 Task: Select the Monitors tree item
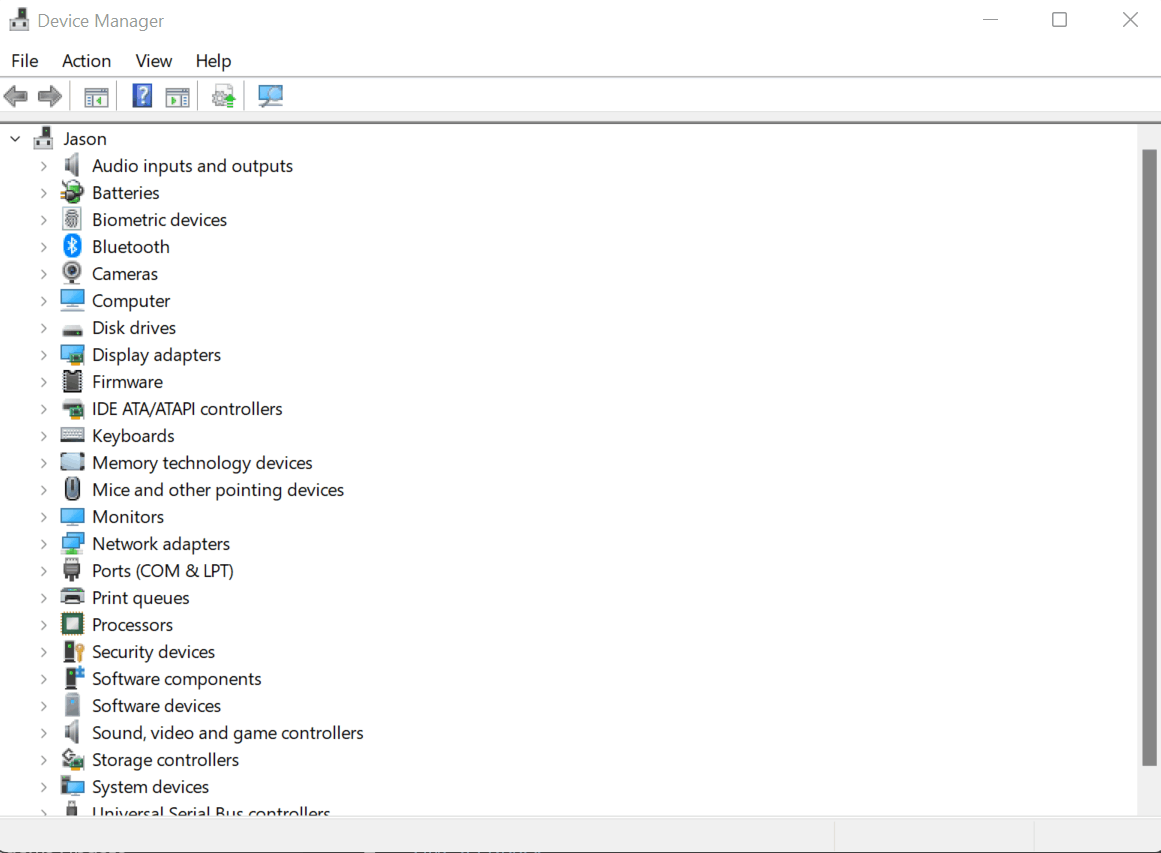point(127,517)
